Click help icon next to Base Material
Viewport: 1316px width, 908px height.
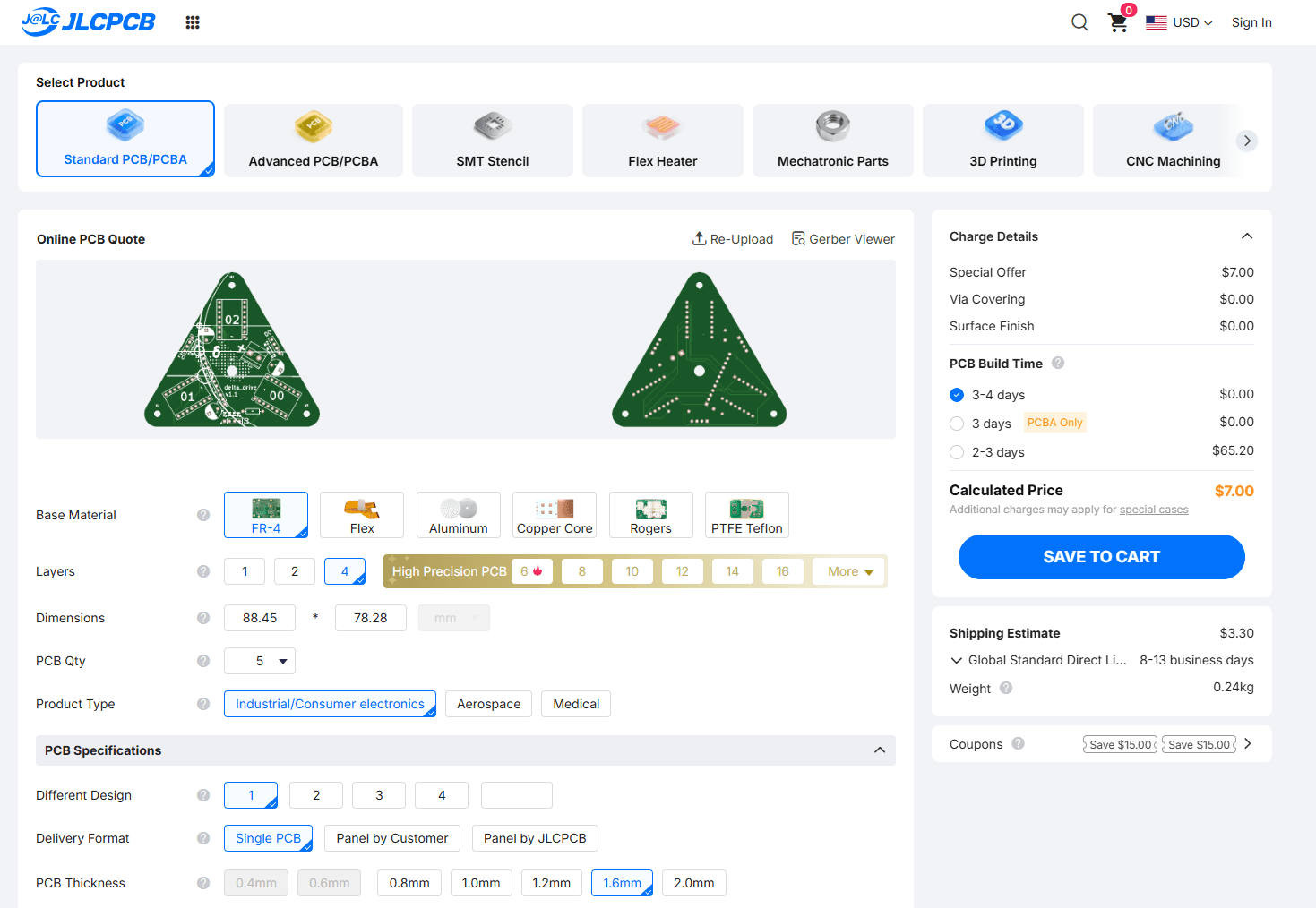click(203, 515)
